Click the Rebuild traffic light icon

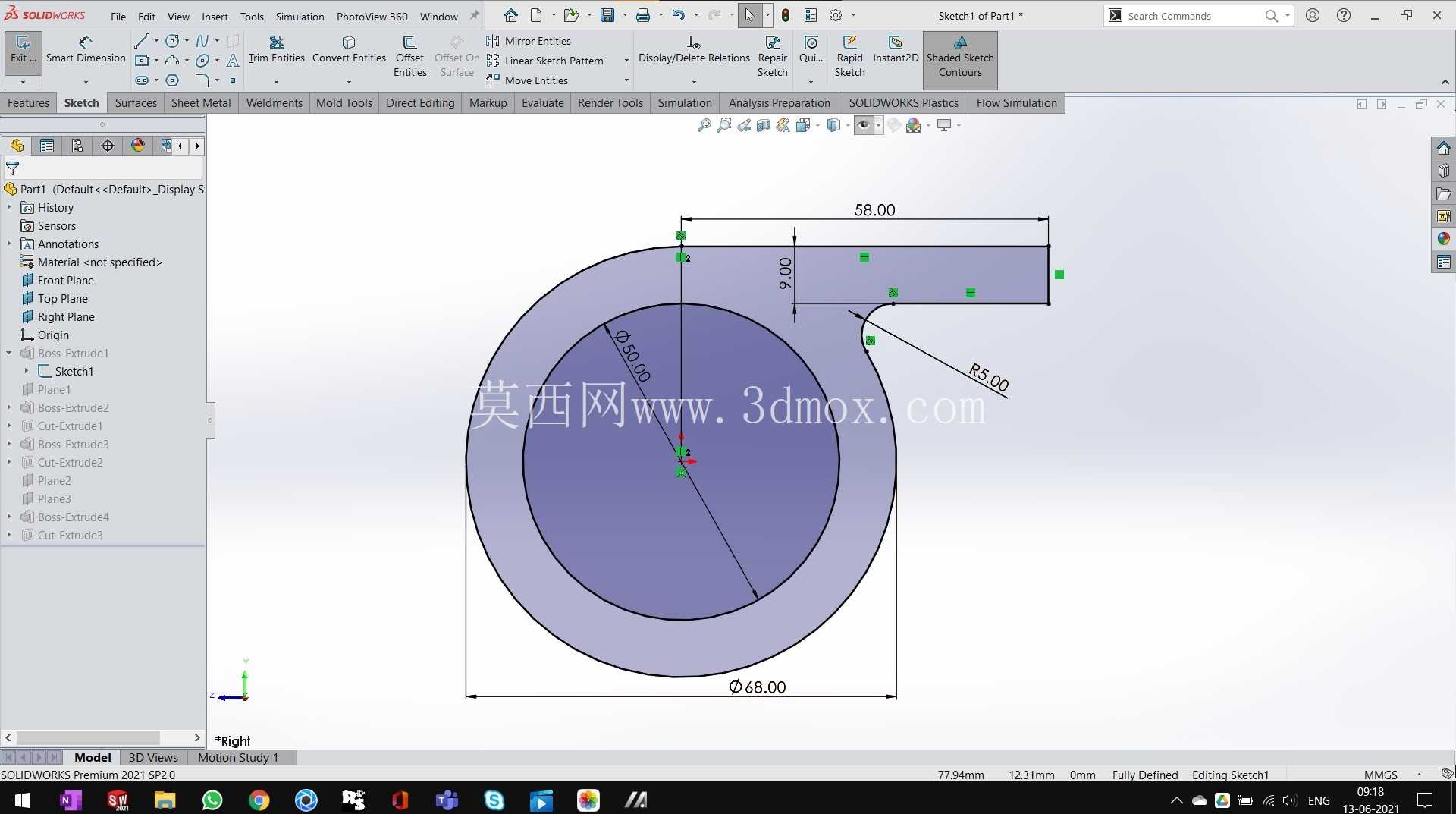click(786, 15)
